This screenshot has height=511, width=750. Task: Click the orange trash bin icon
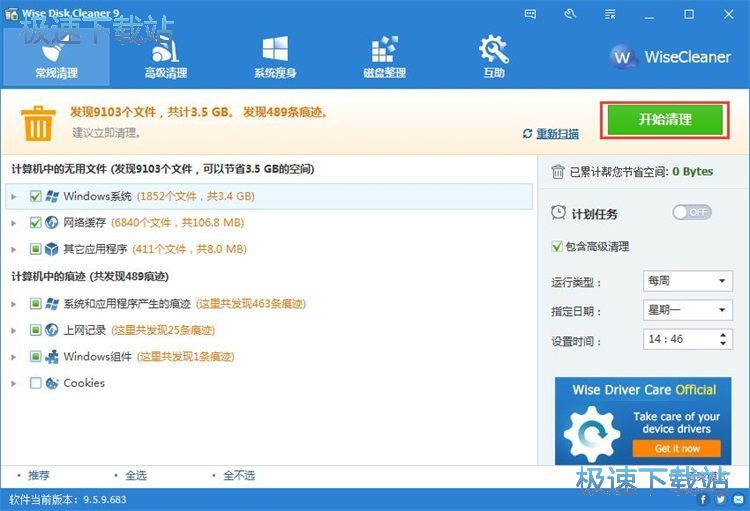pyautogui.click(x=38, y=123)
